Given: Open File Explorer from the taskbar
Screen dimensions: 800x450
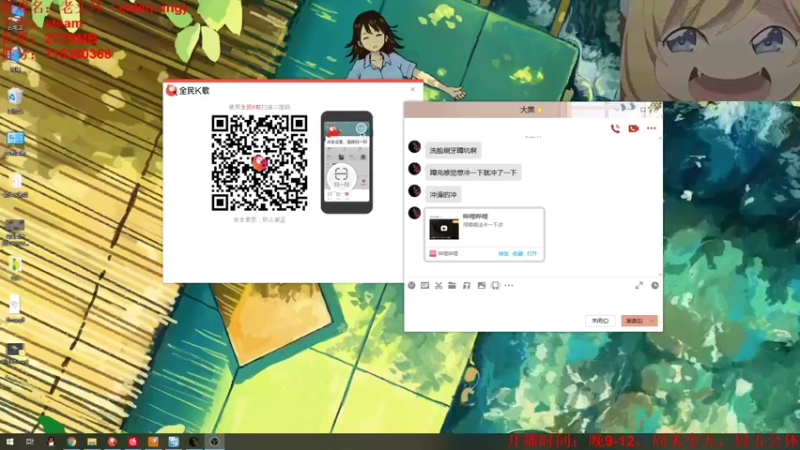Looking at the screenshot, I should [x=92, y=441].
